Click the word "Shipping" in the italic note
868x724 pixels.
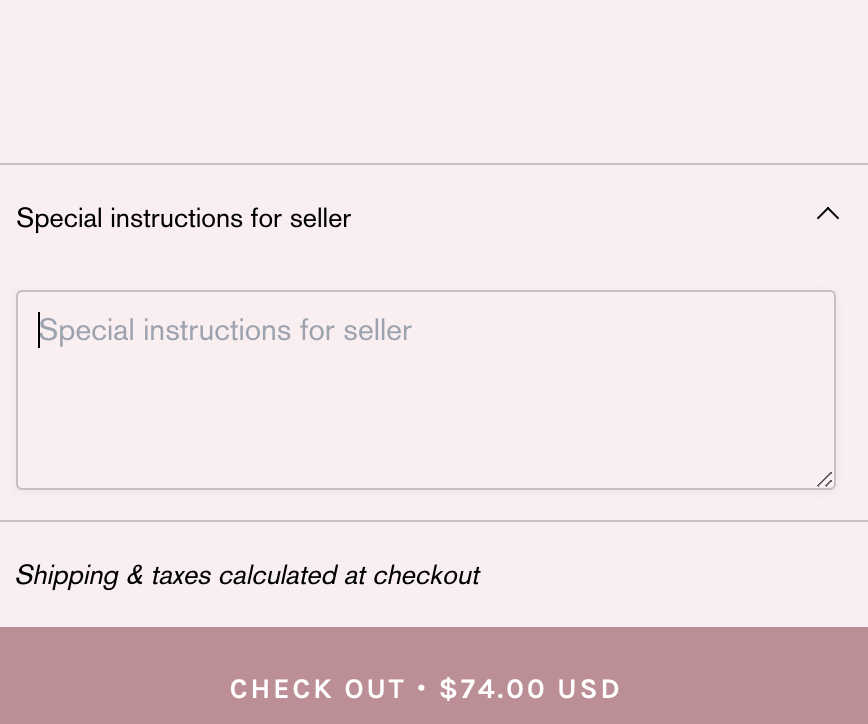point(67,575)
